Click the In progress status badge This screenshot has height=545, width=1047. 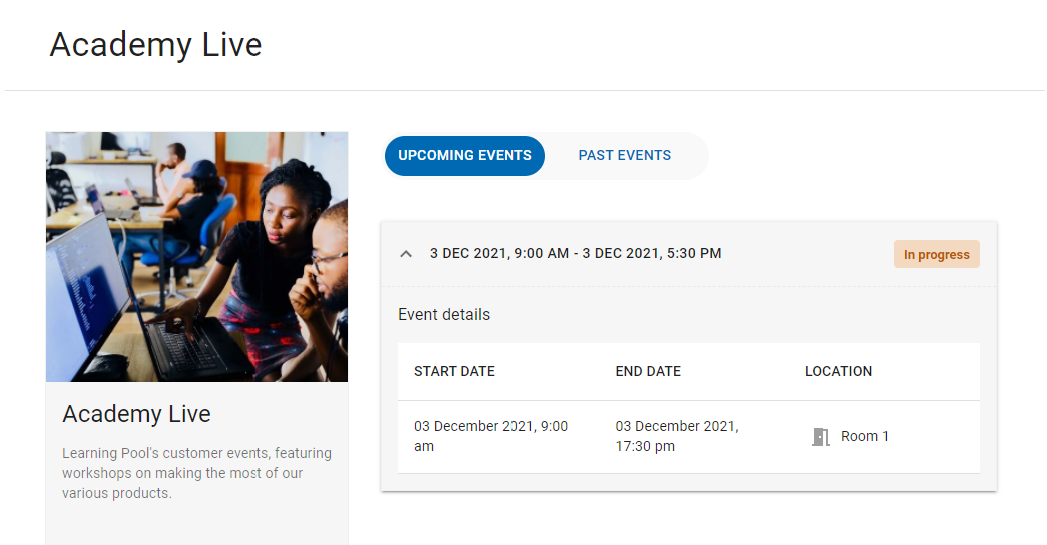pyautogui.click(x=936, y=255)
